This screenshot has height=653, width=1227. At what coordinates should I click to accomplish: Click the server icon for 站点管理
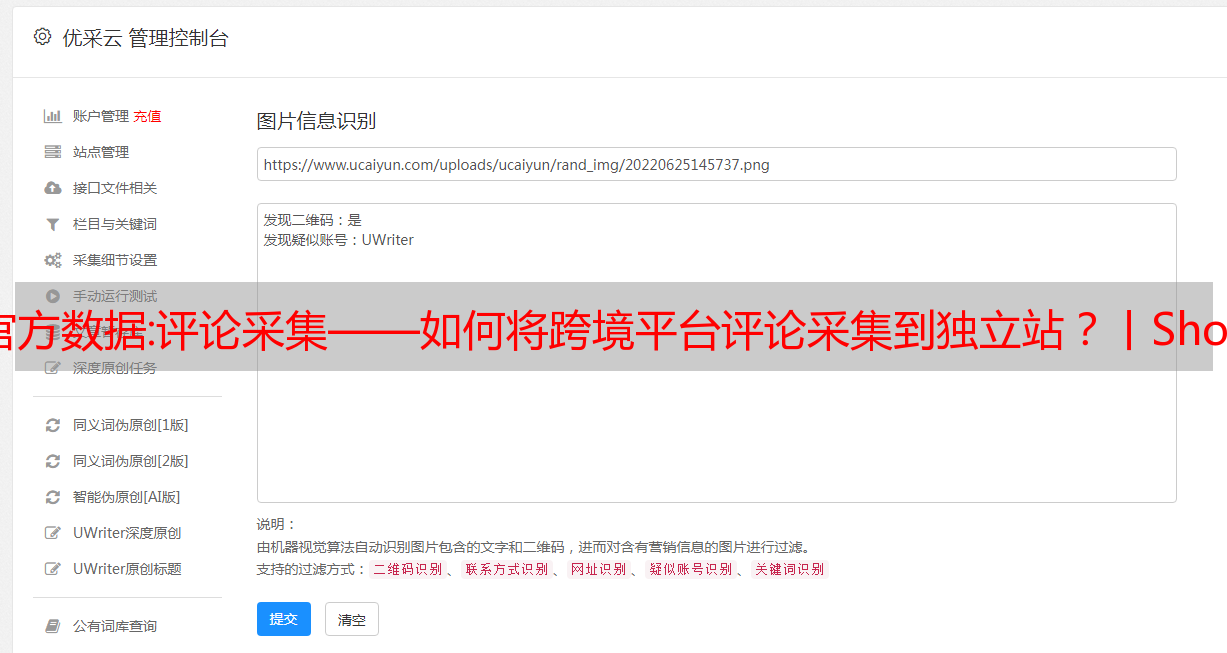click(x=53, y=152)
